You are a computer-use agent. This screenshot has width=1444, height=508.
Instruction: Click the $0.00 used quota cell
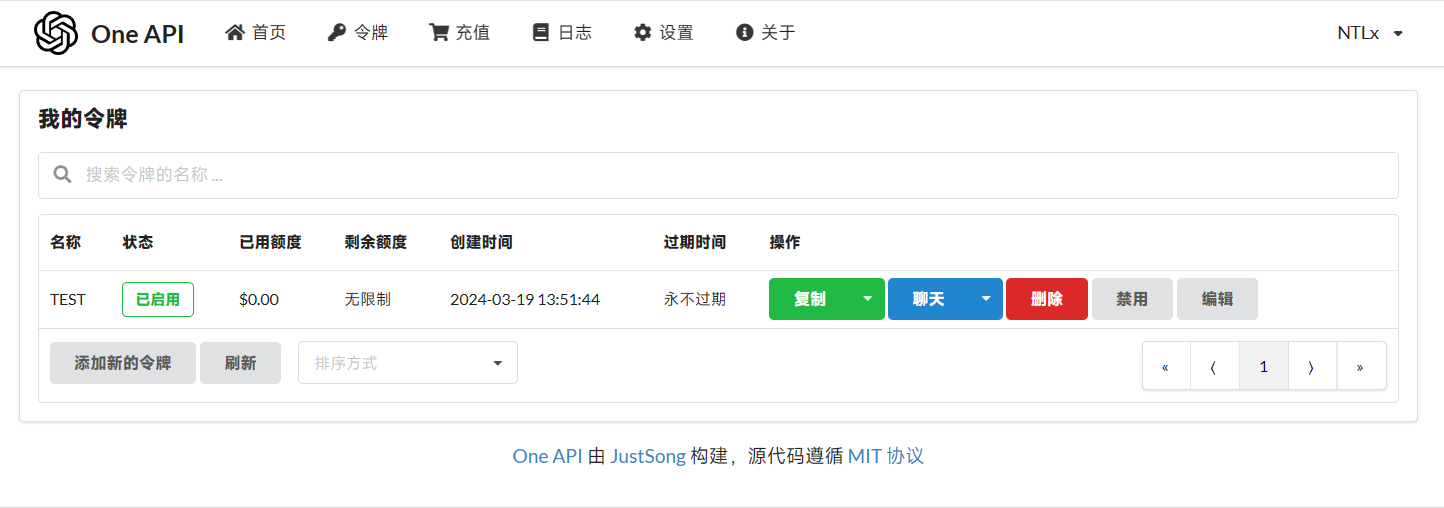[x=259, y=299]
